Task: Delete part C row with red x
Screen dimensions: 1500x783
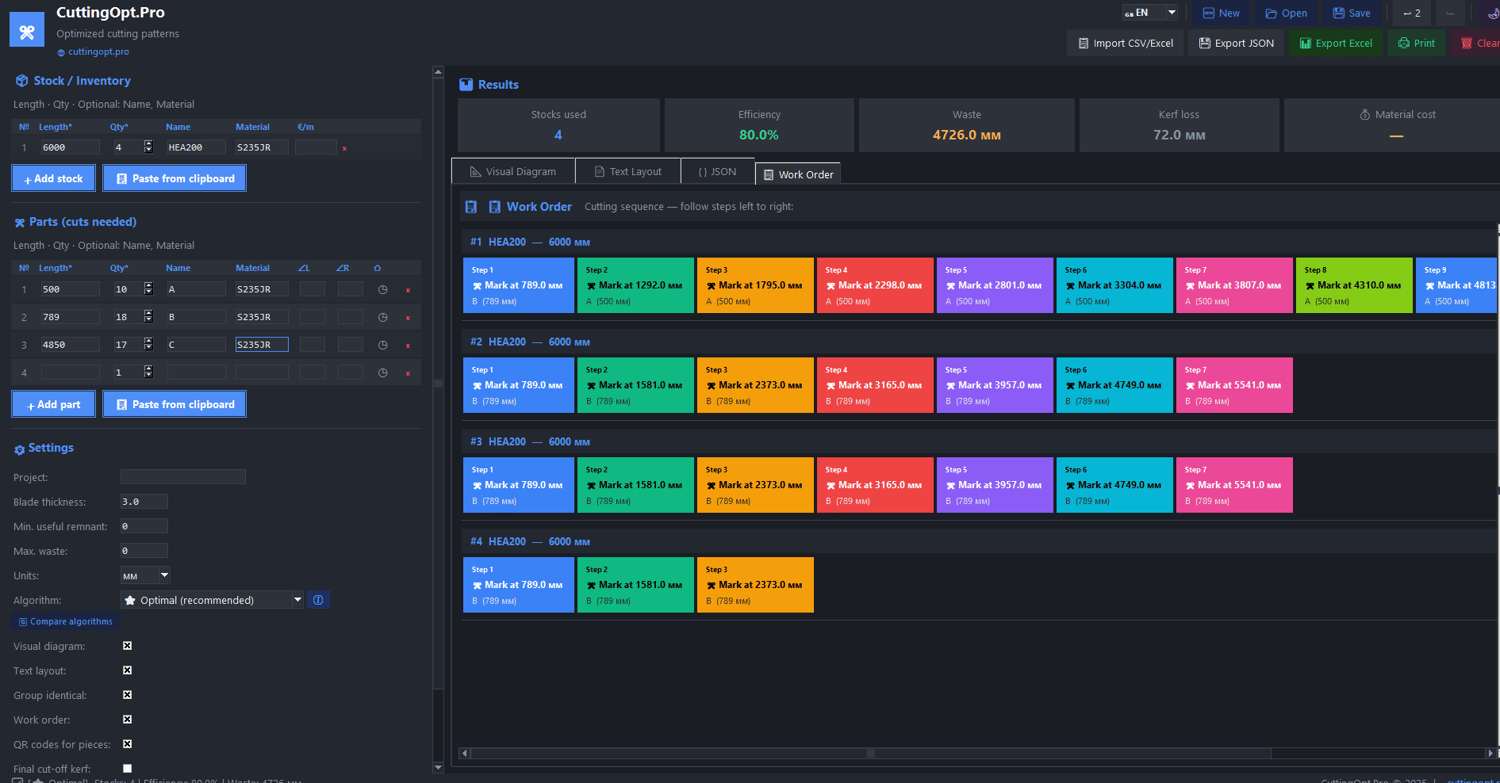Action: pyautogui.click(x=408, y=345)
